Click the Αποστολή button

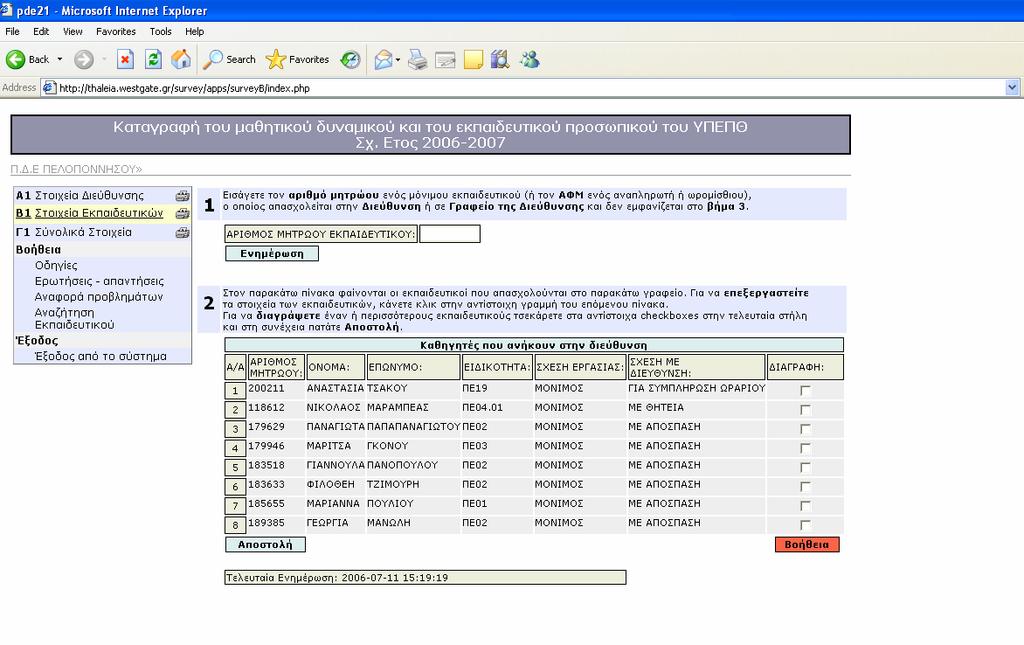(x=265, y=544)
